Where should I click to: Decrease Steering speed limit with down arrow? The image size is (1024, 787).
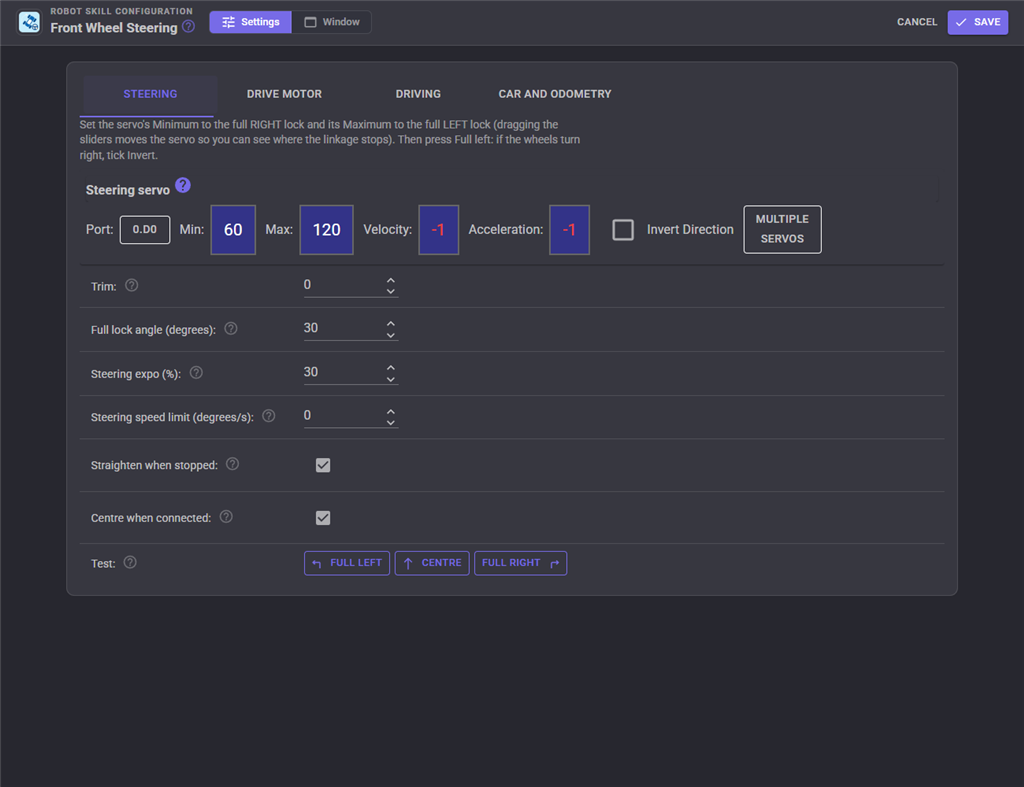click(x=391, y=423)
